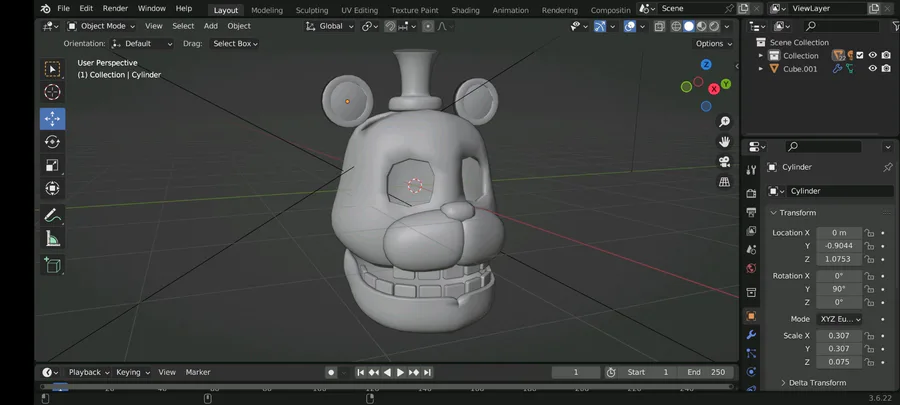The width and height of the screenshot is (900, 405).
Task: Activate the 3D Cursor tool
Action: click(x=52, y=92)
